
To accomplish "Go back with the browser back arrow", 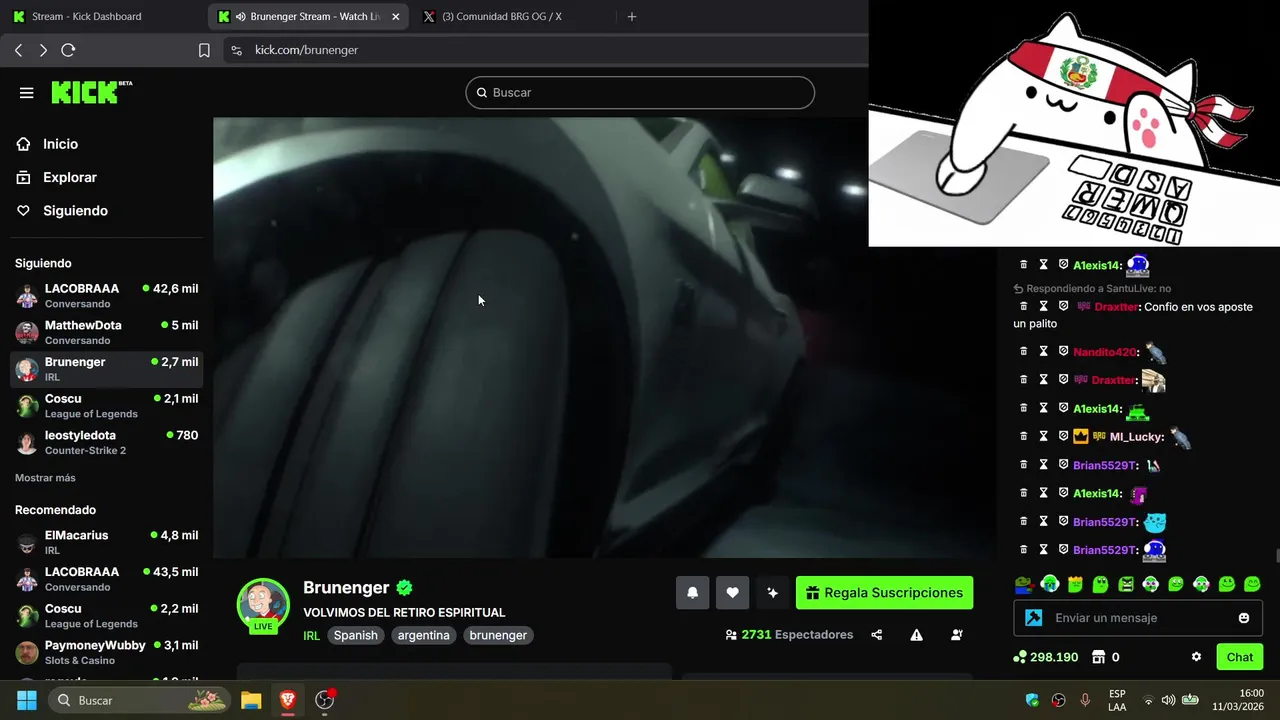I will pos(18,50).
